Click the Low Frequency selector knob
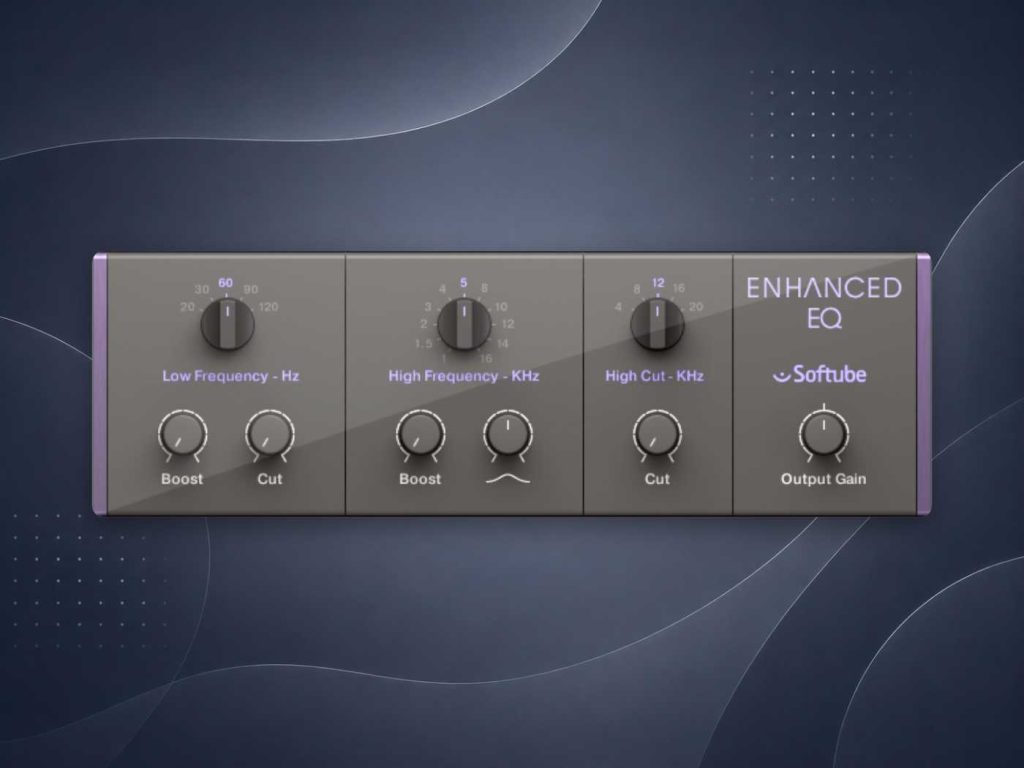Viewport: 1024px width, 768px height. (x=227, y=324)
